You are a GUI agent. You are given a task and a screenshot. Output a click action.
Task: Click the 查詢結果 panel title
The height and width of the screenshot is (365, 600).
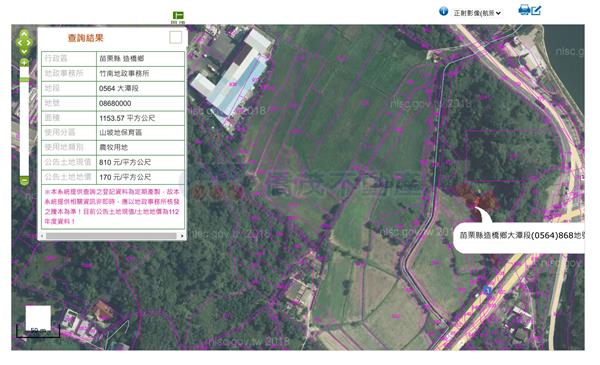85,38
